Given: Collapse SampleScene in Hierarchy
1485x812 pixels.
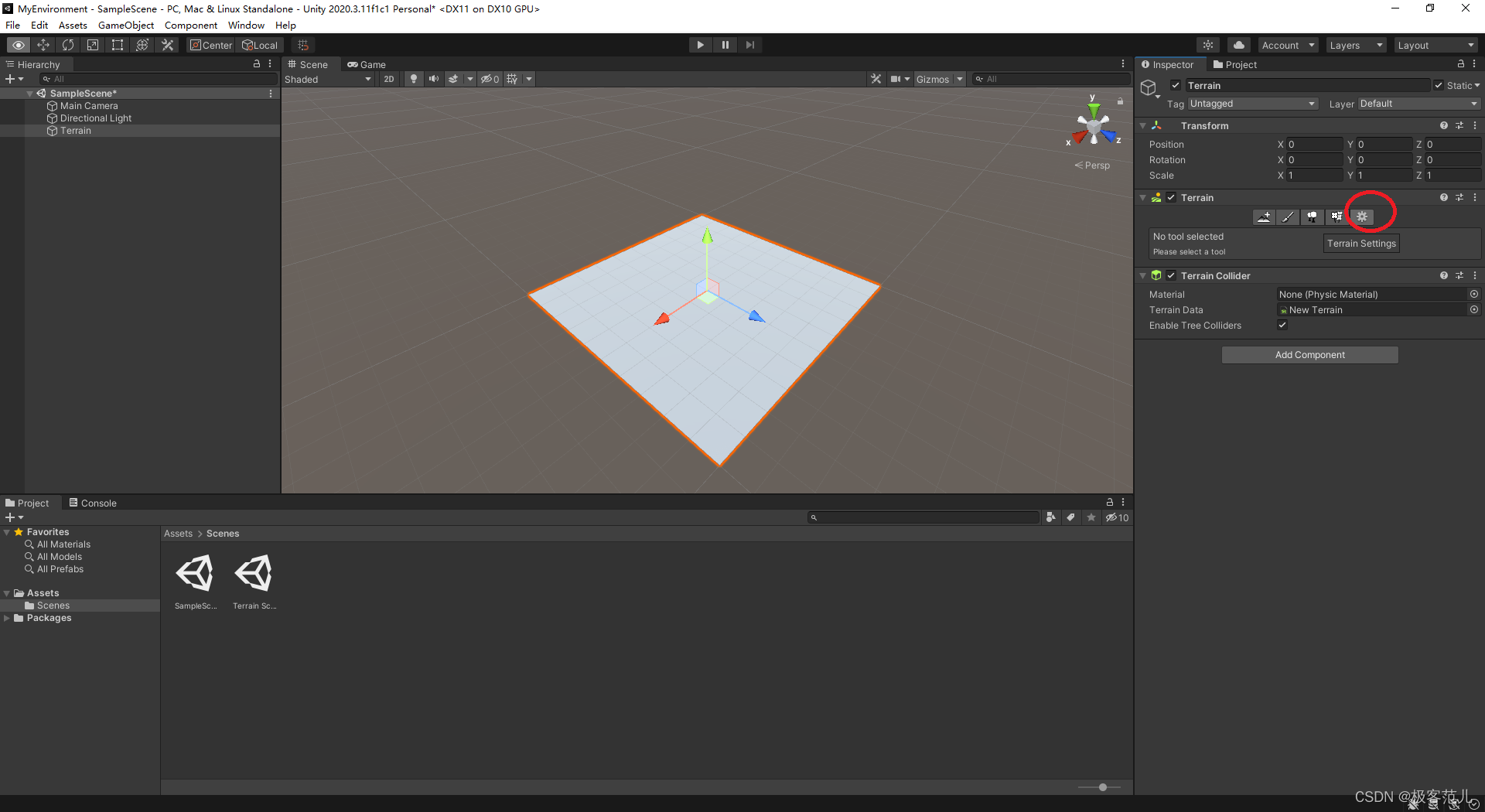Looking at the screenshot, I should click(30, 93).
